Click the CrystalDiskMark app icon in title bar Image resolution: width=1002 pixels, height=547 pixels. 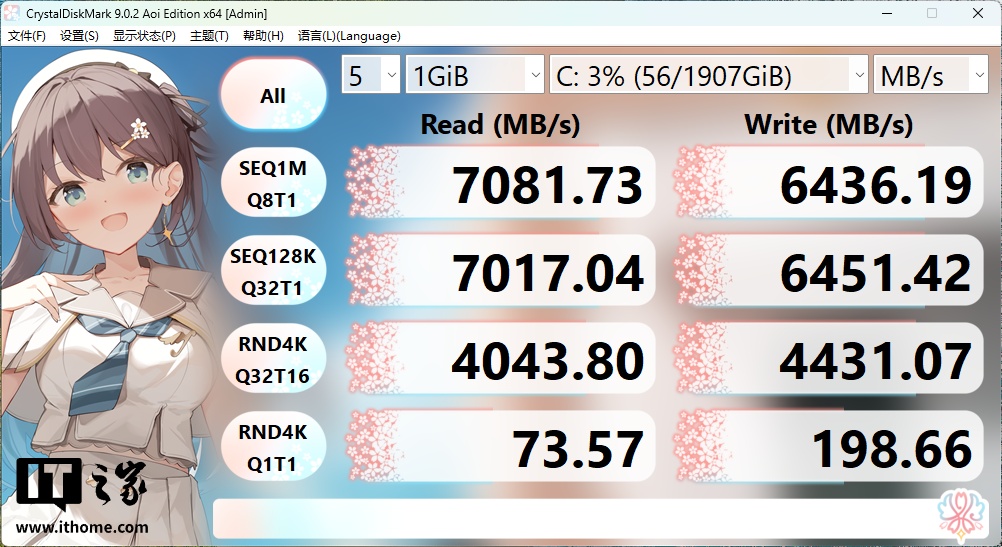12,13
